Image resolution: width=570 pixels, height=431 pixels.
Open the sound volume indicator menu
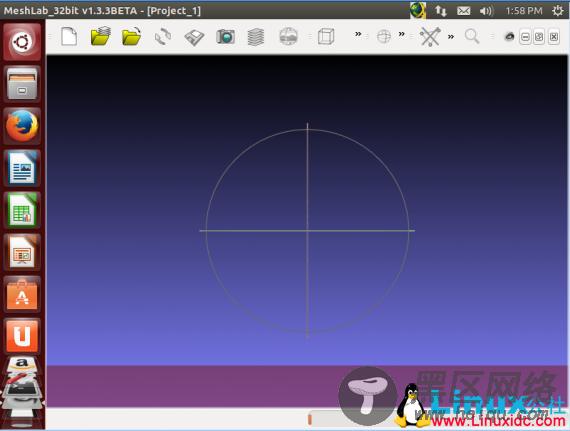tap(486, 11)
